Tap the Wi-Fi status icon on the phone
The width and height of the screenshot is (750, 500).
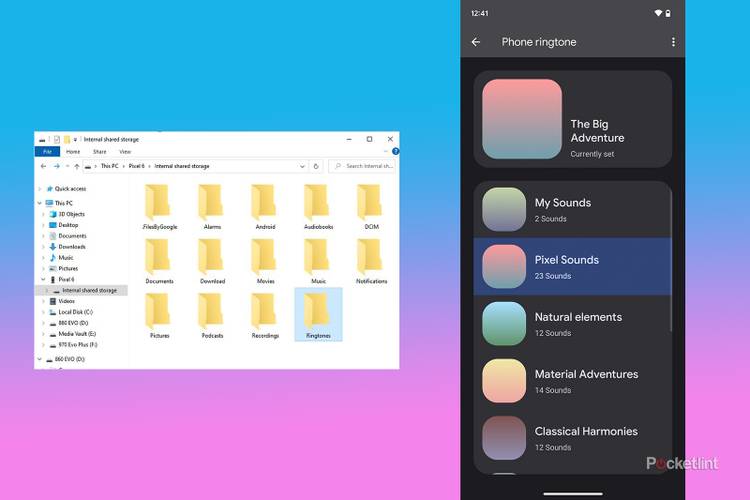point(658,13)
